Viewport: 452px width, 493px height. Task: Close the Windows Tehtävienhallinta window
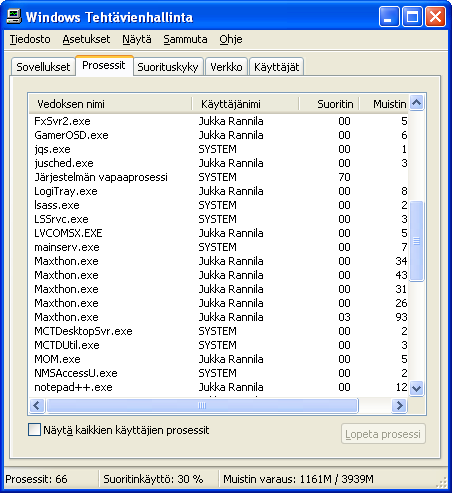click(x=435, y=17)
